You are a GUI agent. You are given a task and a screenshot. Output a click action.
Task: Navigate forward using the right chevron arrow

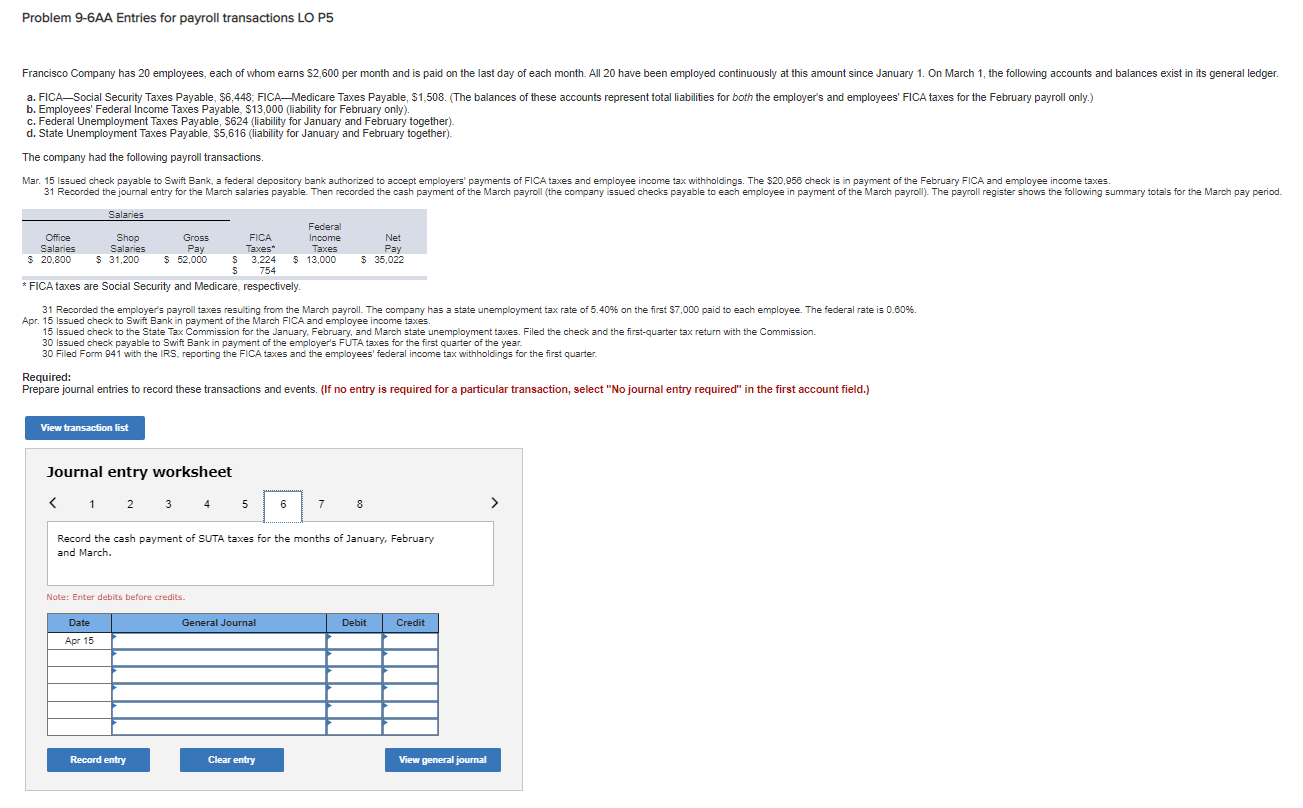click(x=494, y=503)
